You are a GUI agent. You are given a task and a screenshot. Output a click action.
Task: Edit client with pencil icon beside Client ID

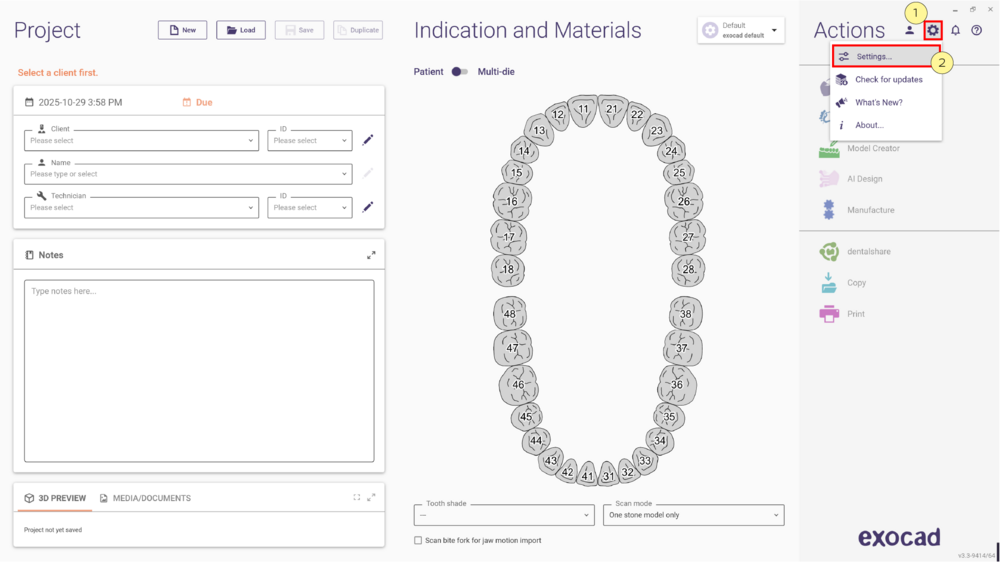click(x=368, y=140)
